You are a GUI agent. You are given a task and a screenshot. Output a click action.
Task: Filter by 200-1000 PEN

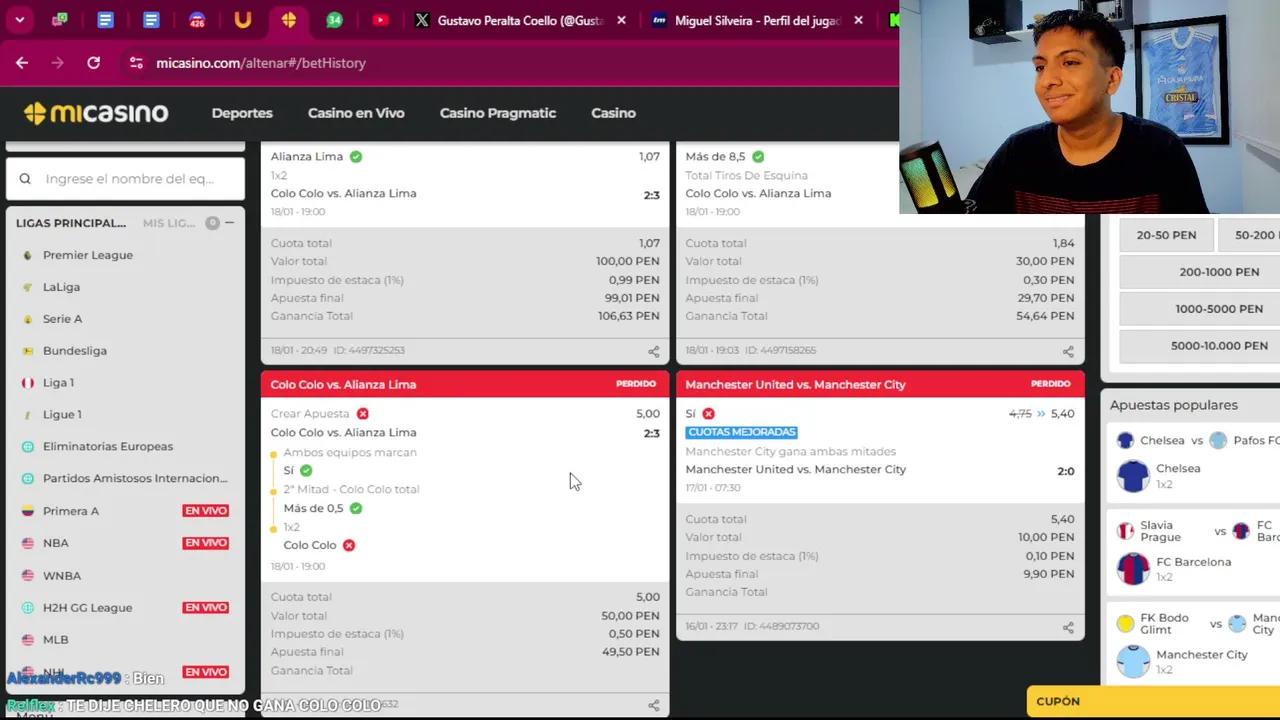click(1219, 272)
